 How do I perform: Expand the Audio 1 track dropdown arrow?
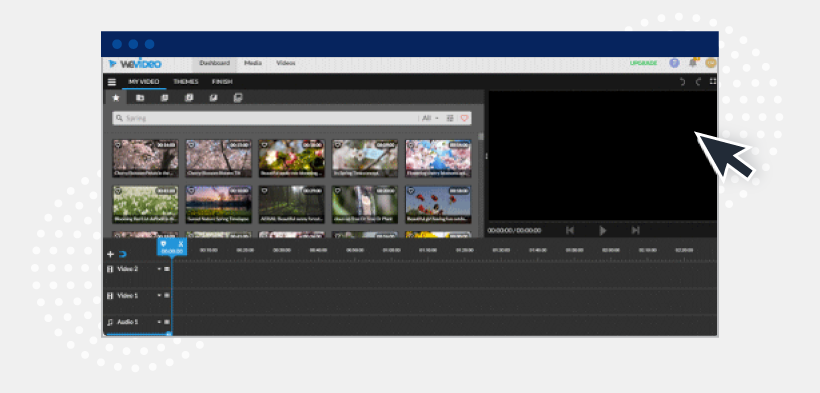point(159,322)
